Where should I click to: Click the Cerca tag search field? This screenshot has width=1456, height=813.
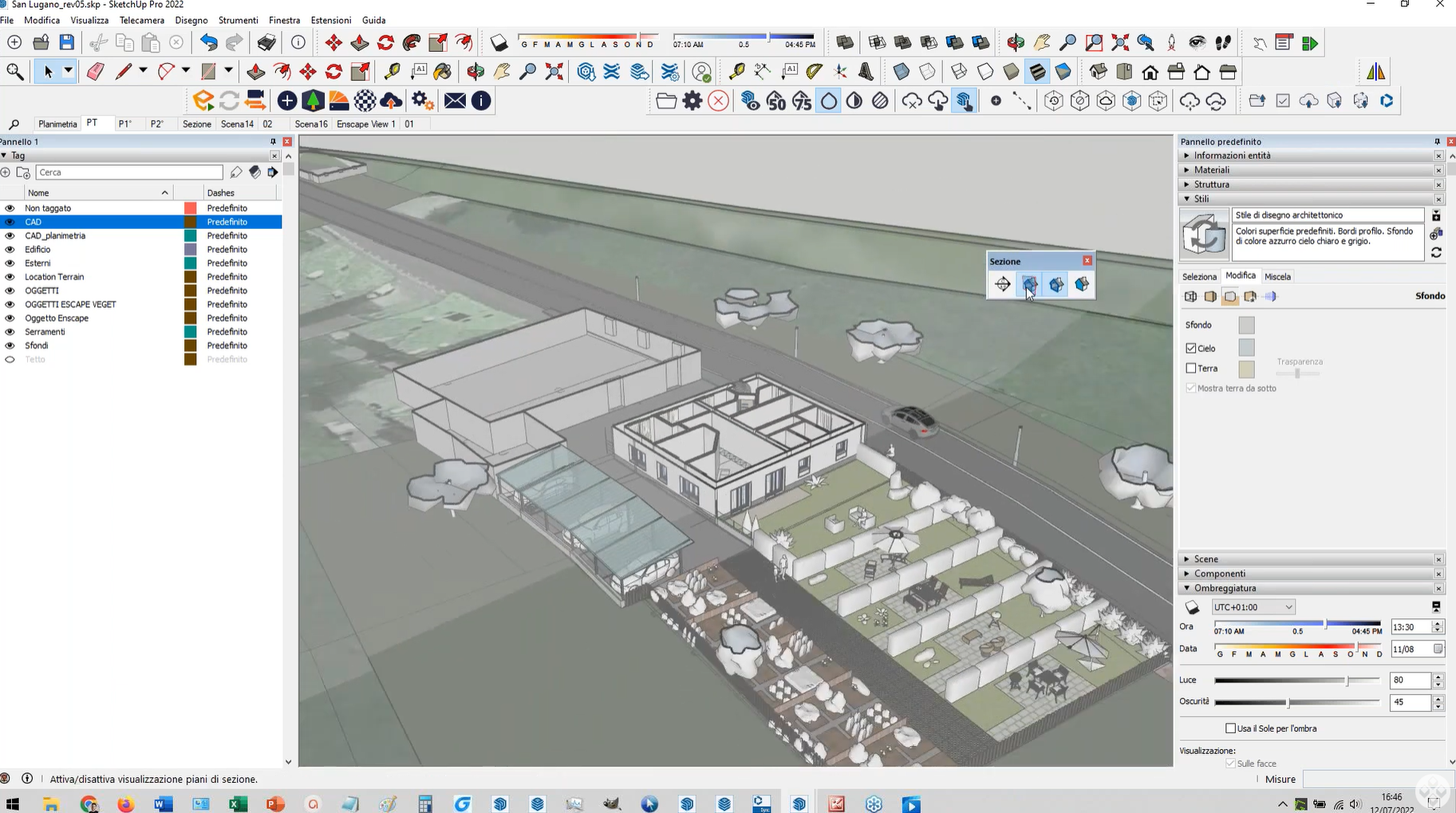[x=129, y=172]
